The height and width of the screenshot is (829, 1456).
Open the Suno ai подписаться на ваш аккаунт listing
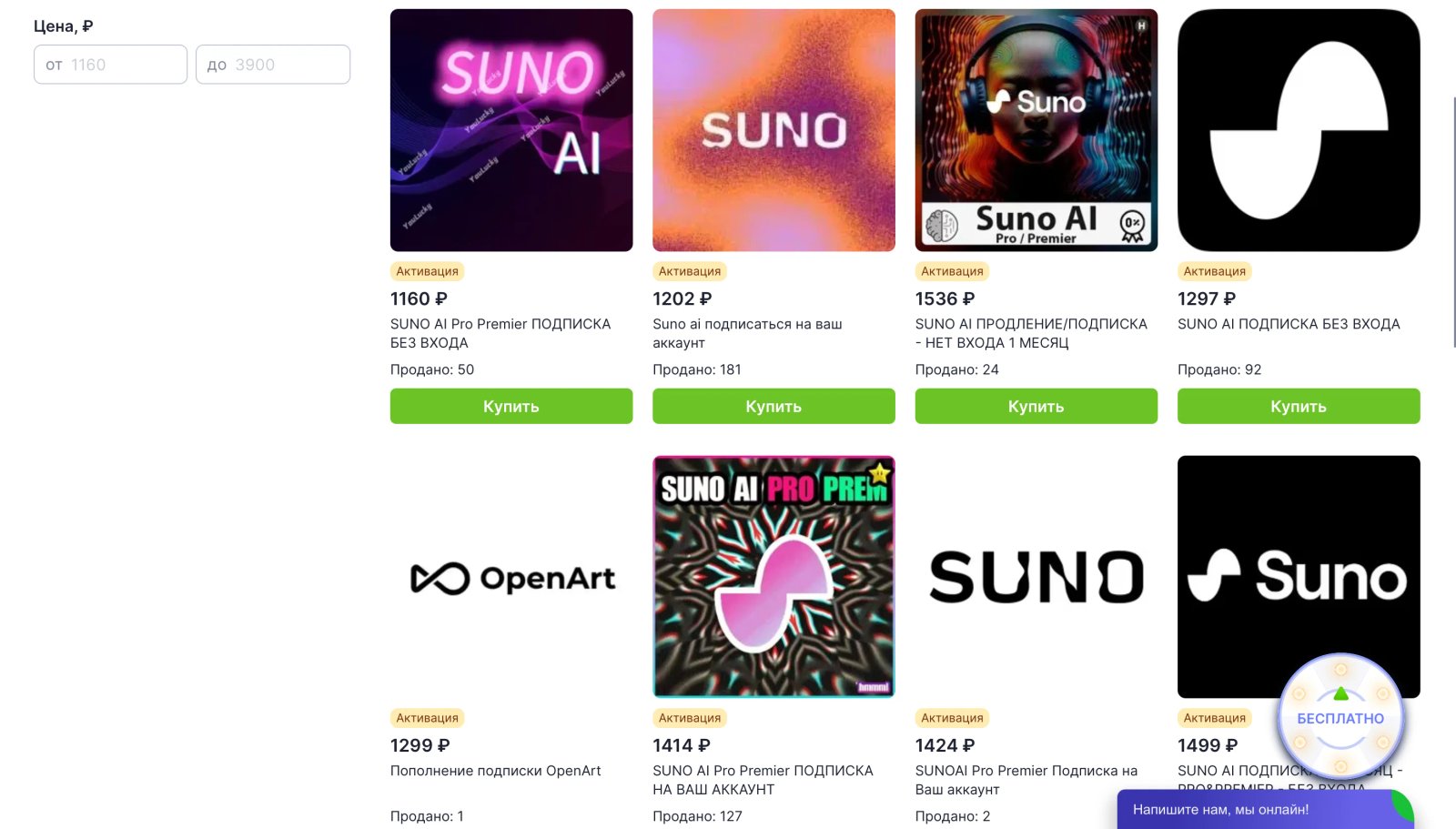pos(747,333)
